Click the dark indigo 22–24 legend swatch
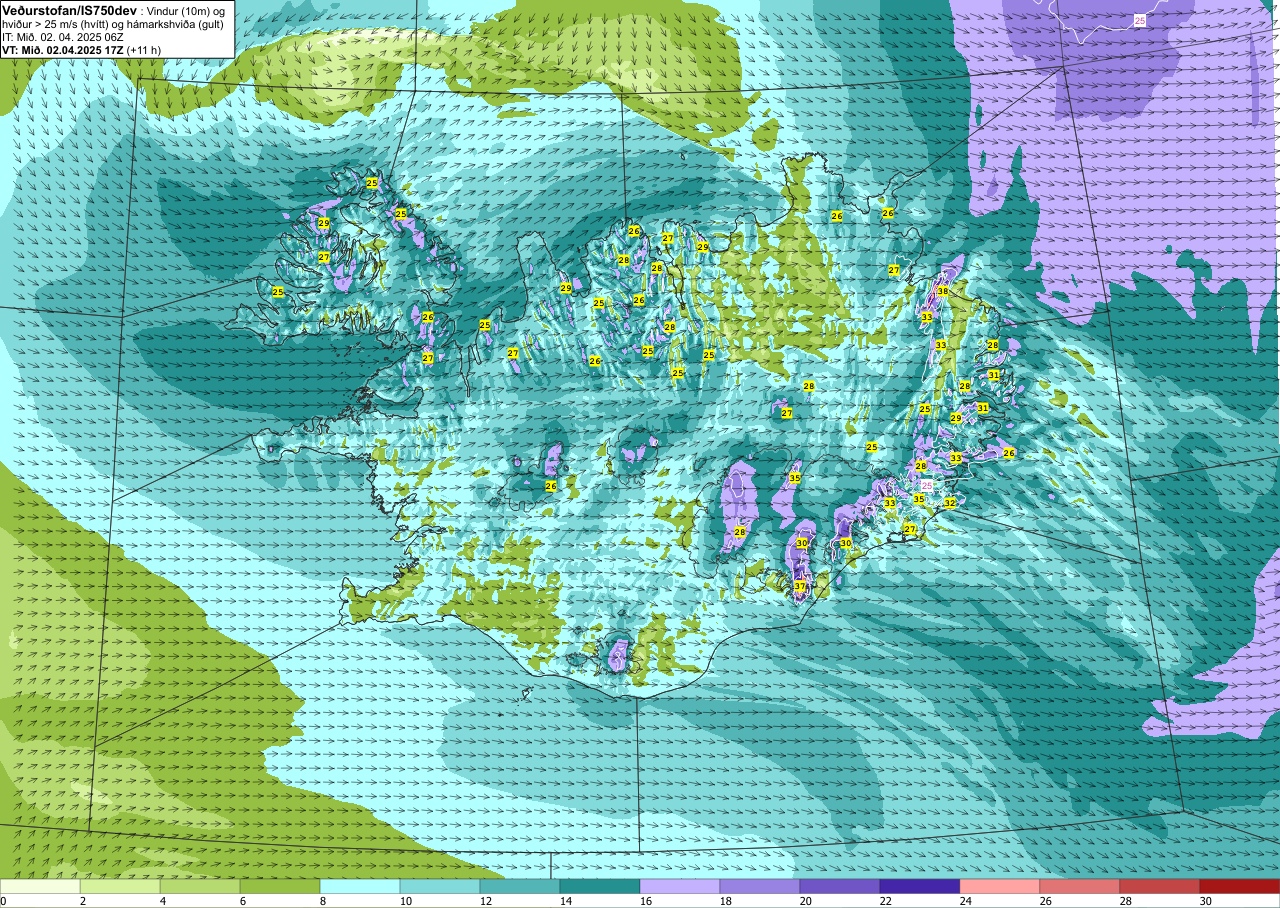Screen dimensions: 1280x908 point(920,886)
